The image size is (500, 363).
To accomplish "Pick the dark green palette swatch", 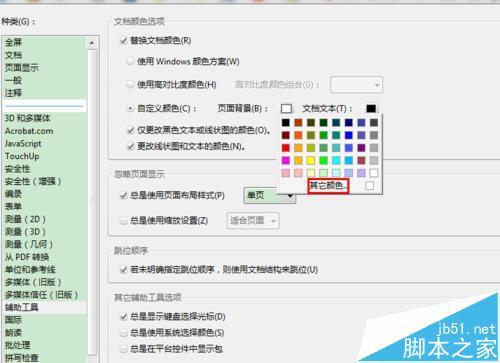I will pos(323,123).
